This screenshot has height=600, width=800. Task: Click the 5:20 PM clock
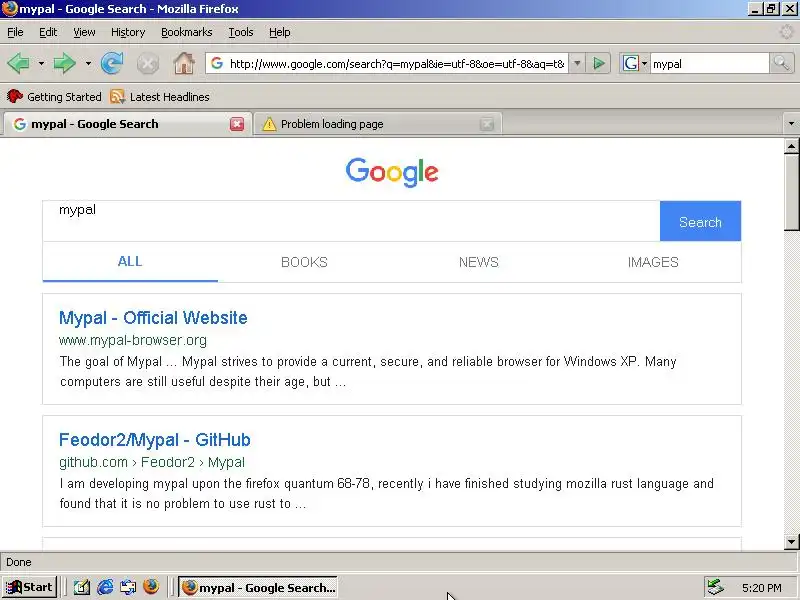tap(762, 588)
